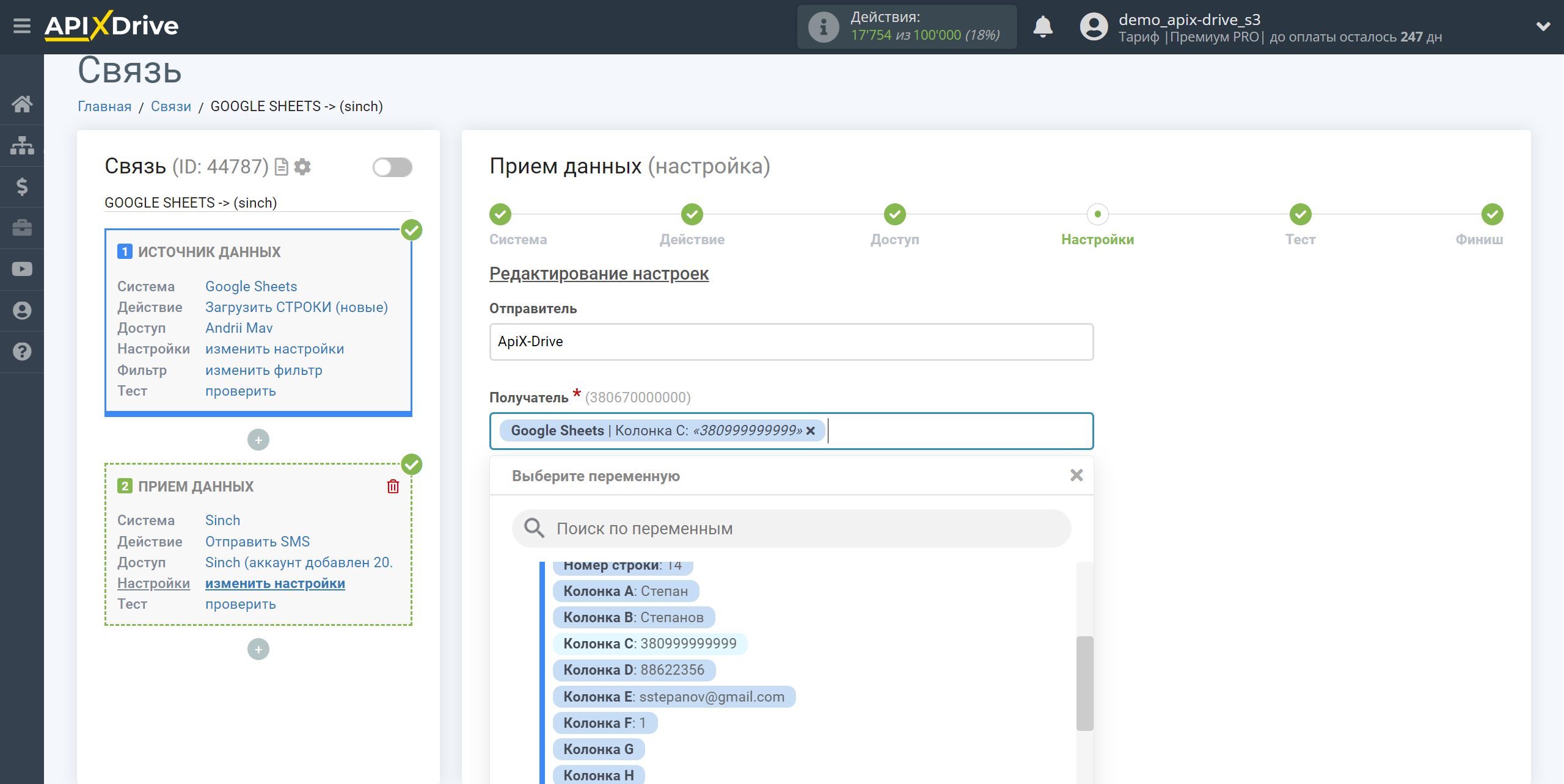Viewport: 1564px width, 784px height.
Task: Go to the Тест step
Action: (x=1301, y=214)
